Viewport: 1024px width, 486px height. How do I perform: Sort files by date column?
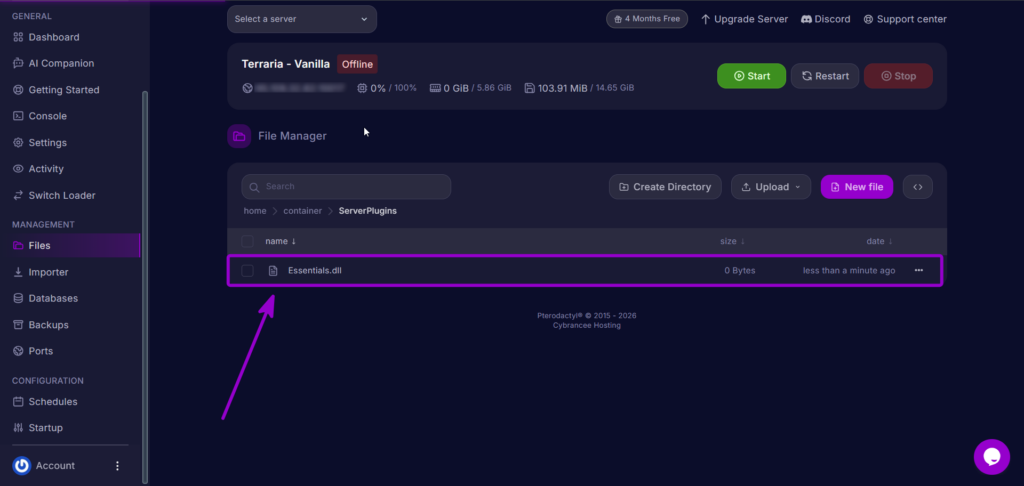click(879, 241)
